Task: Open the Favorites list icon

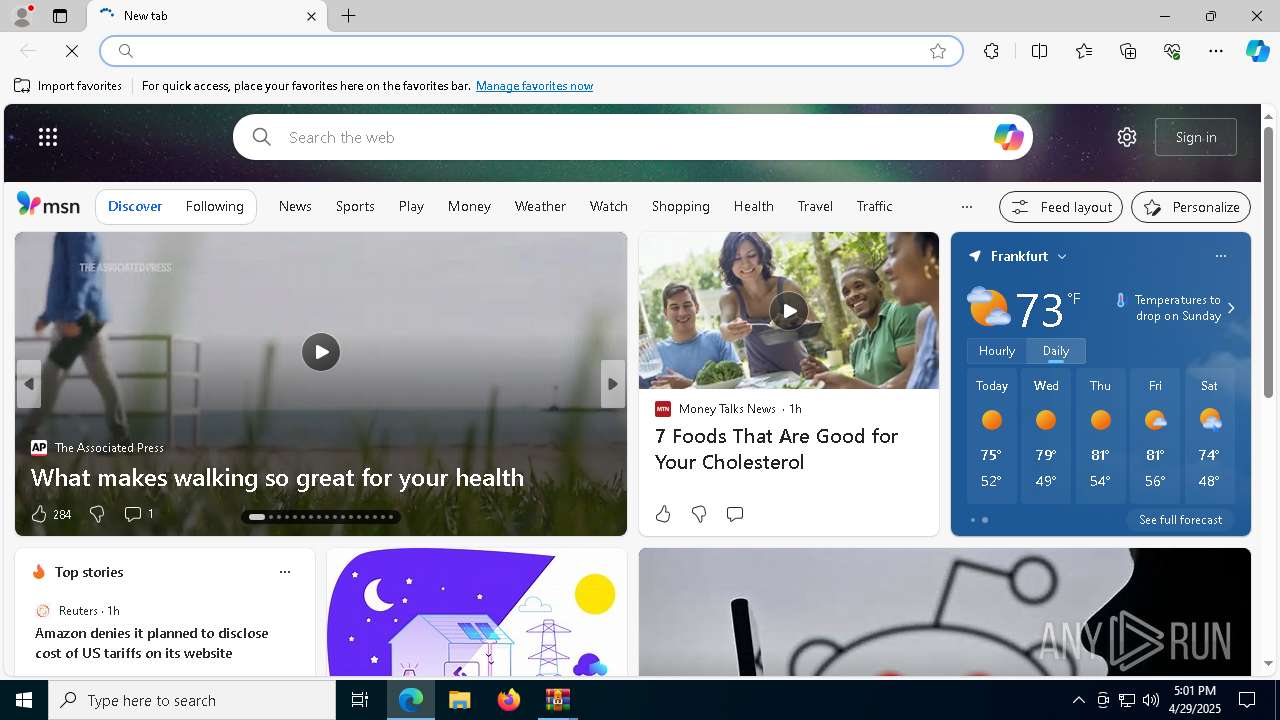Action: (1084, 51)
